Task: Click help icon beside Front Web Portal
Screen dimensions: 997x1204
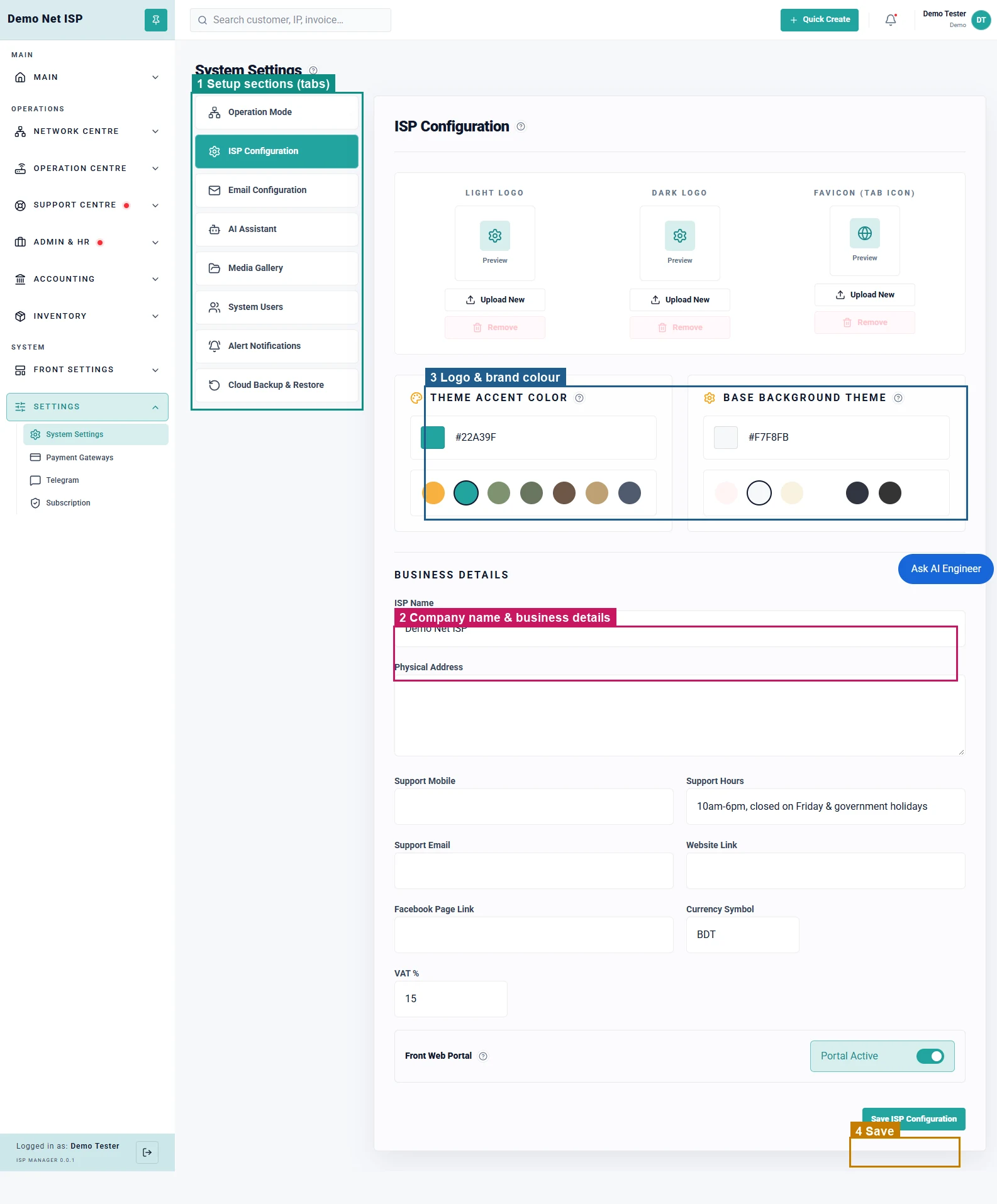Action: click(x=483, y=1056)
